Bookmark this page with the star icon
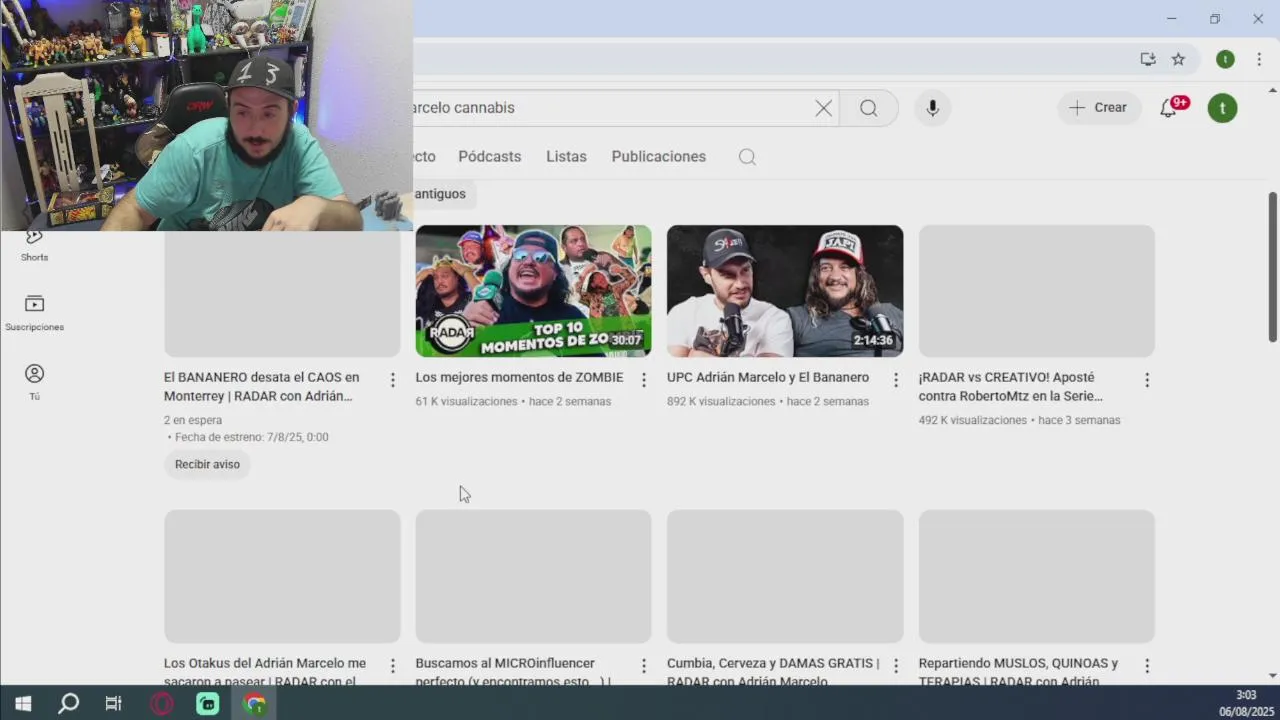 point(1178,59)
